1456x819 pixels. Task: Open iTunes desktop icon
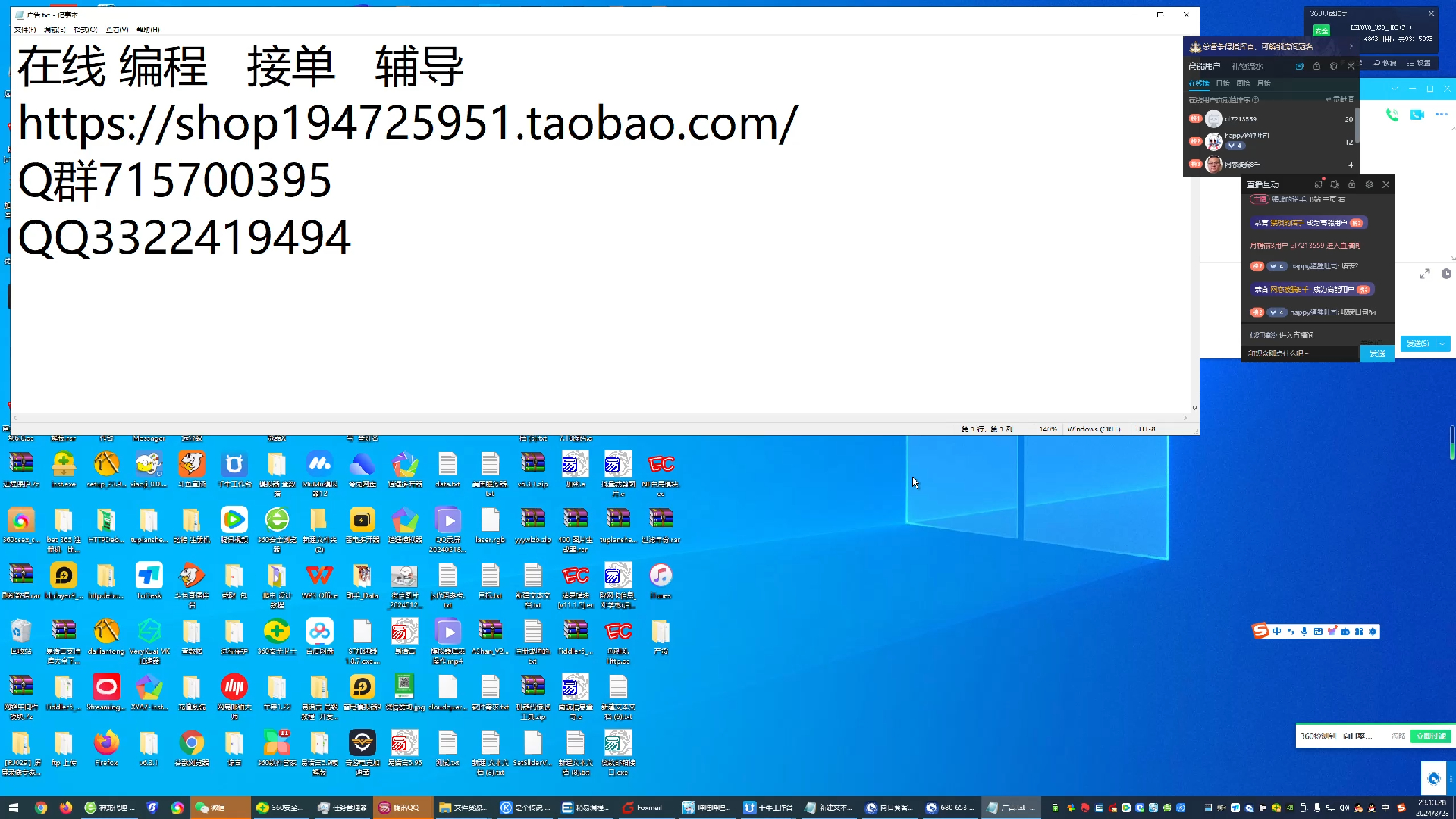[661, 581]
